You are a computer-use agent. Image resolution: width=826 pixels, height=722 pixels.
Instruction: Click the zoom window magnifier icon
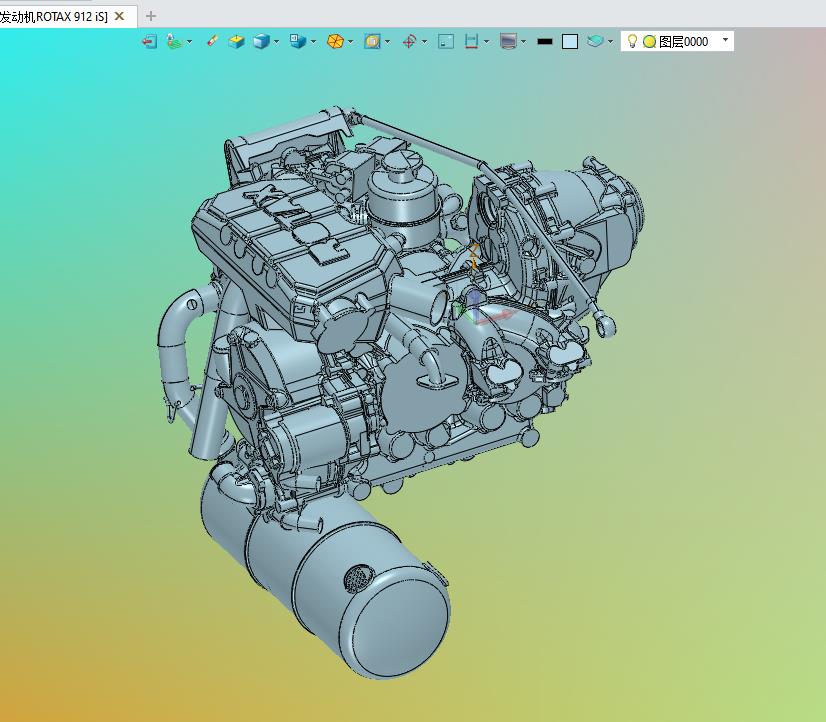[x=372, y=41]
